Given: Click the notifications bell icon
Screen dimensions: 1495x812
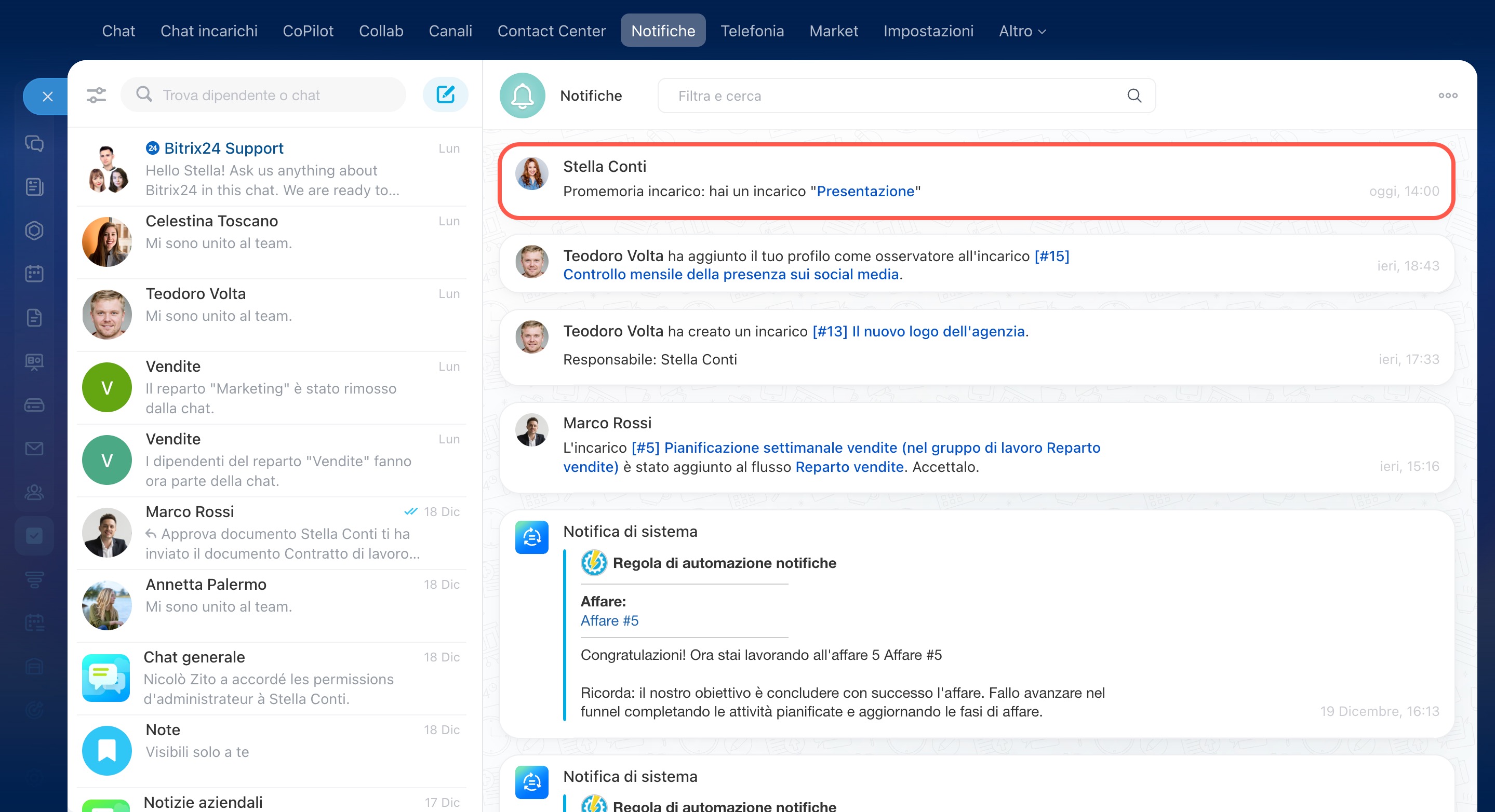Looking at the screenshot, I should coord(522,96).
